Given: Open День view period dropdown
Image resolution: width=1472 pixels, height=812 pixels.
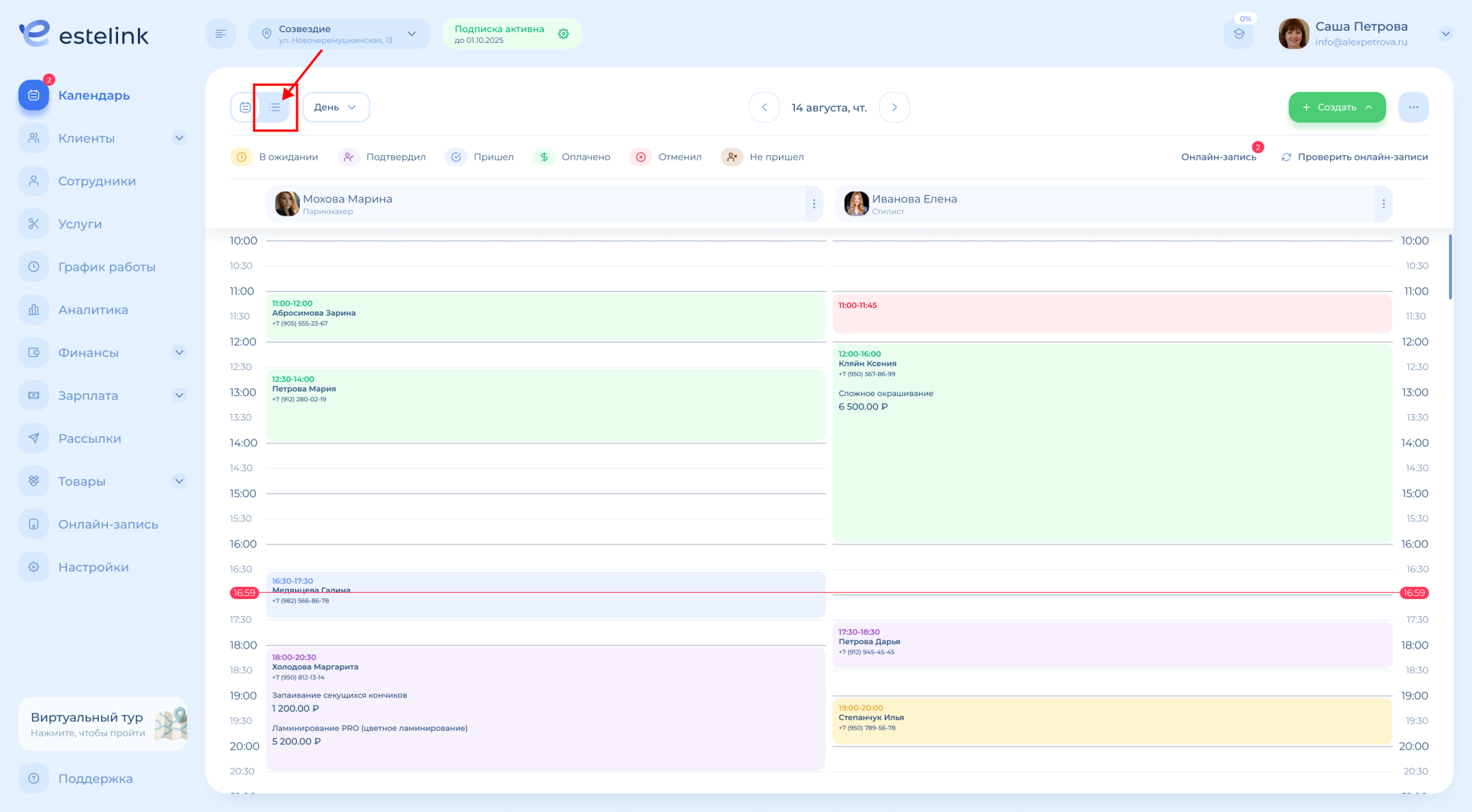Looking at the screenshot, I should [x=335, y=107].
